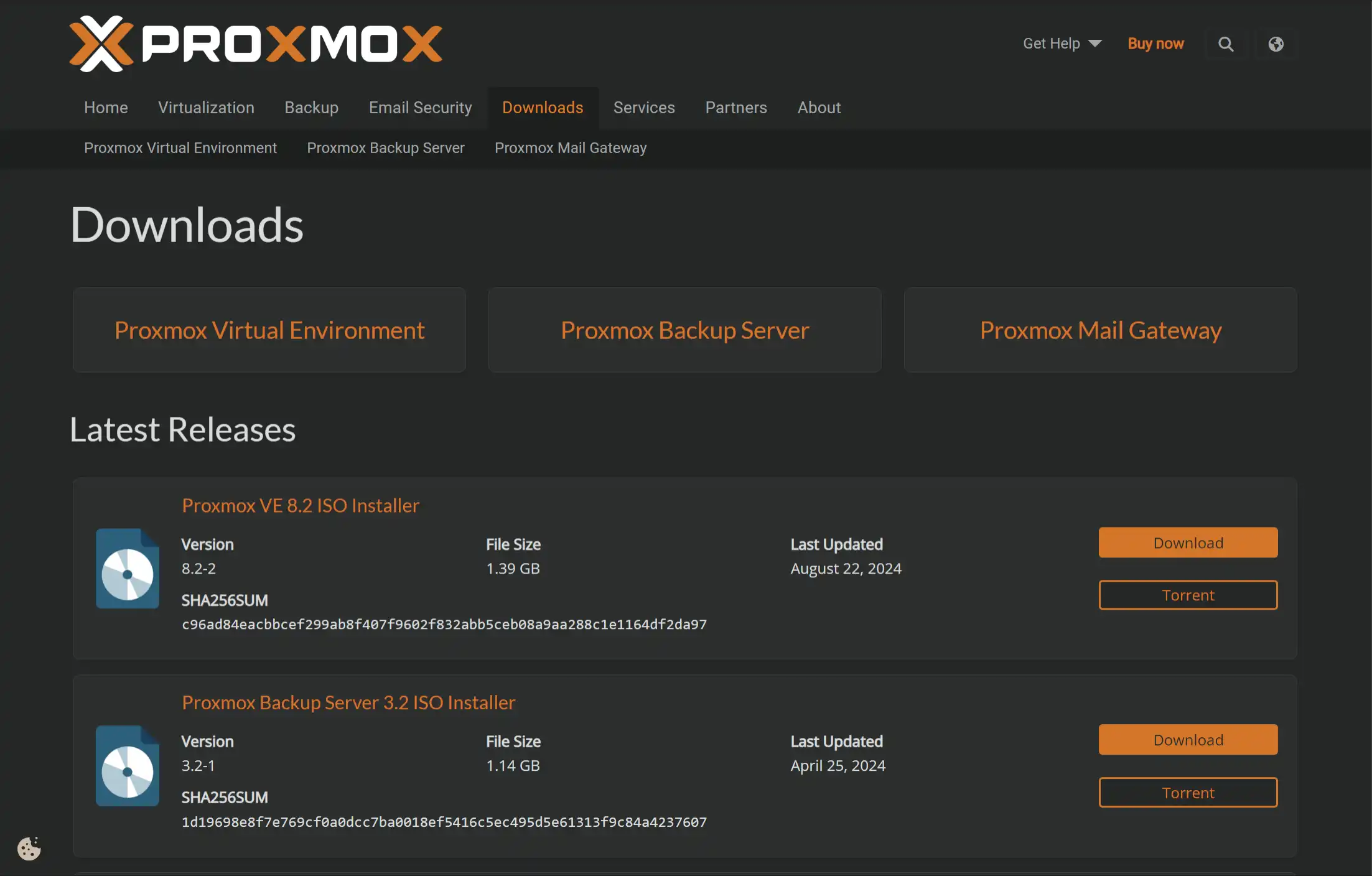
Task: Get Proxmox VE 8.2 Torrent
Action: [1188, 595]
